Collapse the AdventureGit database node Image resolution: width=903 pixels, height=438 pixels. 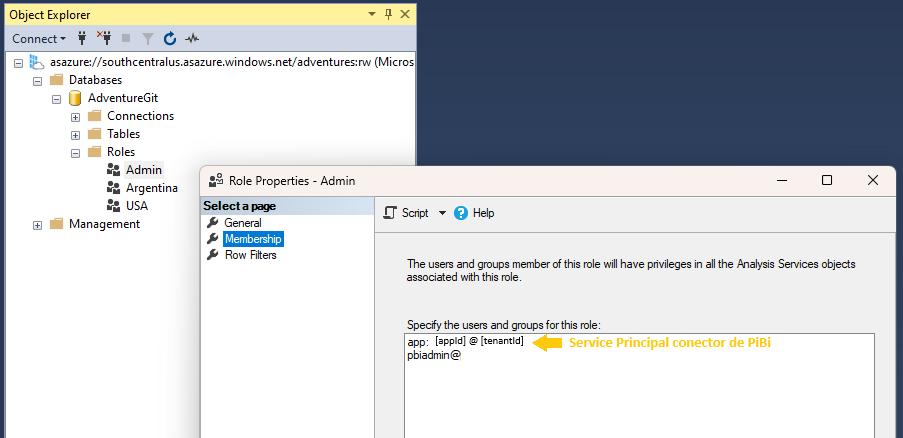[x=56, y=99]
